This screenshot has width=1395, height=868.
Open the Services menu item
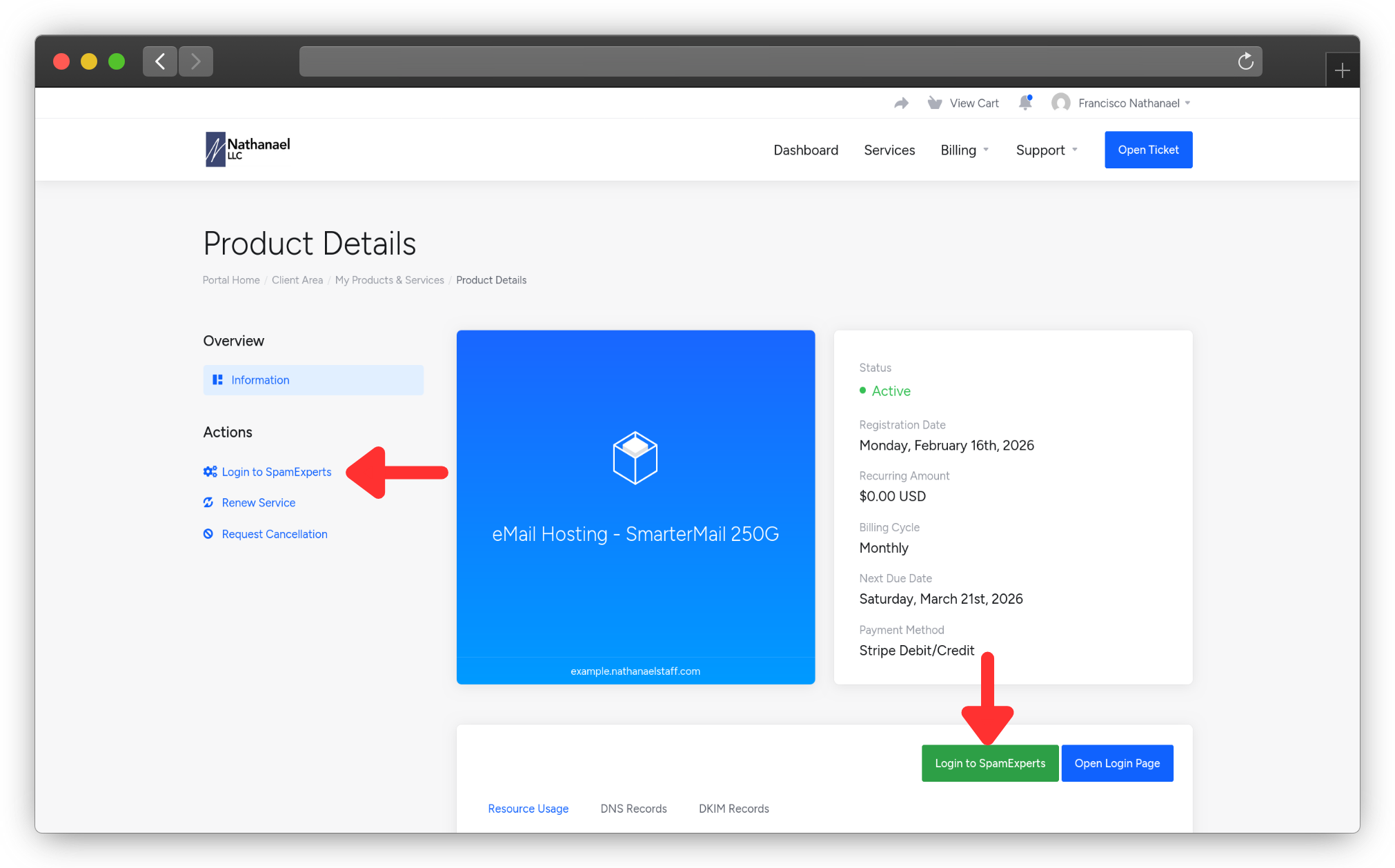click(x=889, y=150)
